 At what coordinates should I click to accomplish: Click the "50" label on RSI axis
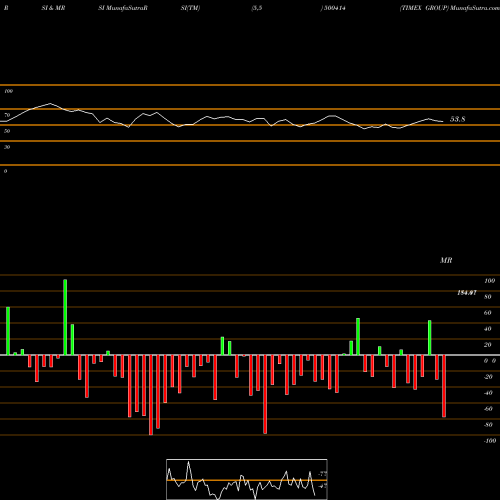(x=7, y=131)
